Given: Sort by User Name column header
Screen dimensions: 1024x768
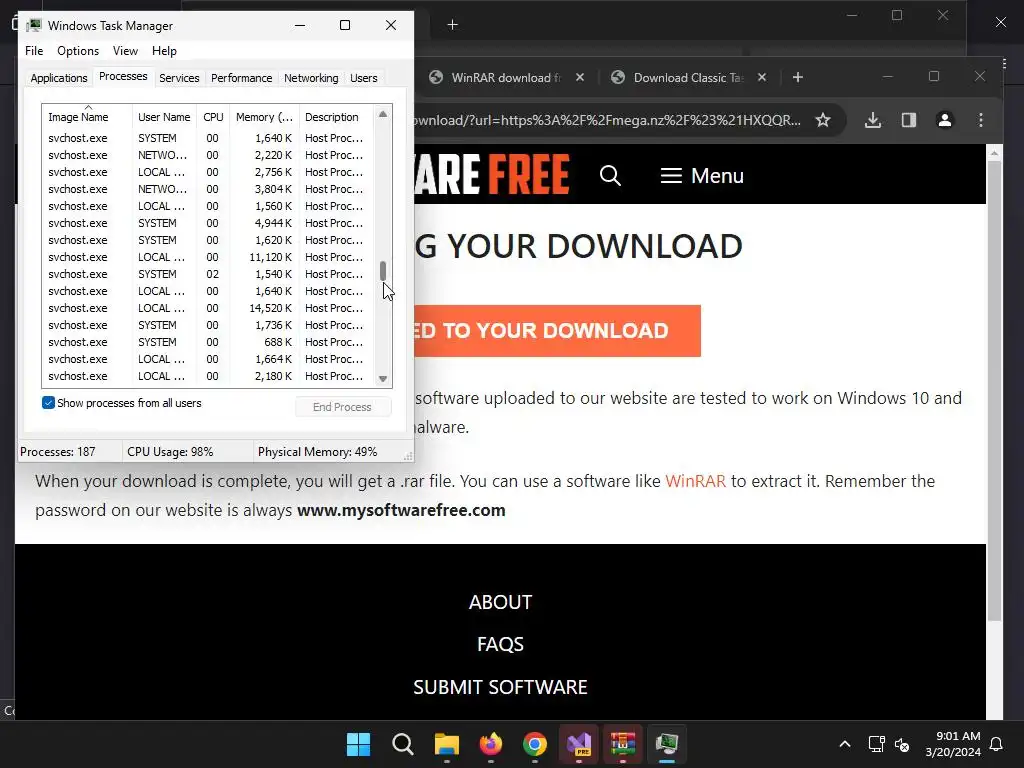Looking at the screenshot, I should tap(164, 117).
